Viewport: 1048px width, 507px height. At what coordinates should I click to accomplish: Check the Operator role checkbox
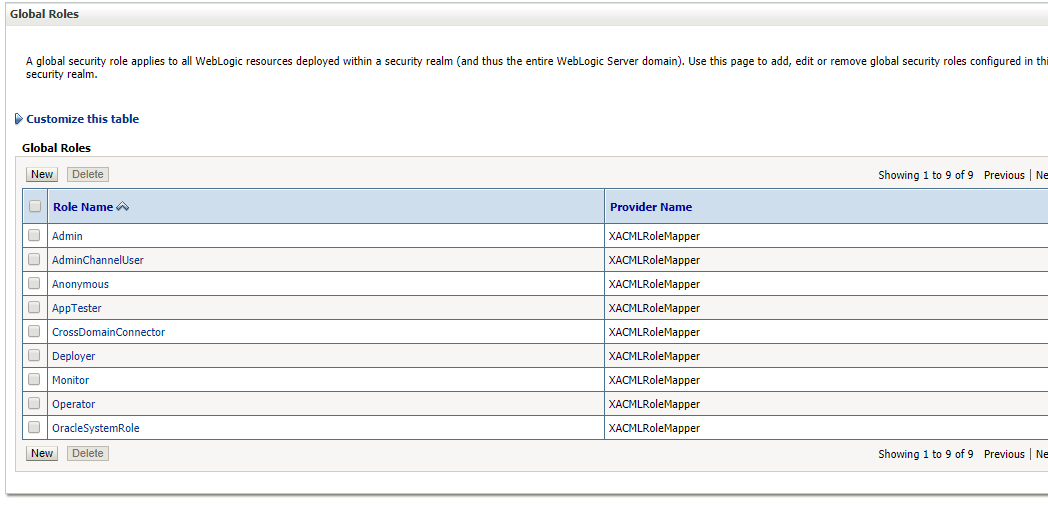[x=34, y=403]
